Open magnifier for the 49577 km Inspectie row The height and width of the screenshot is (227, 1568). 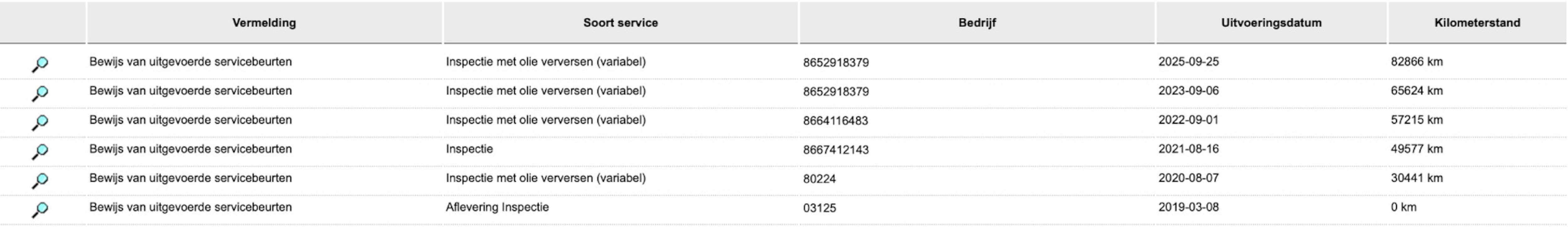tap(40, 151)
